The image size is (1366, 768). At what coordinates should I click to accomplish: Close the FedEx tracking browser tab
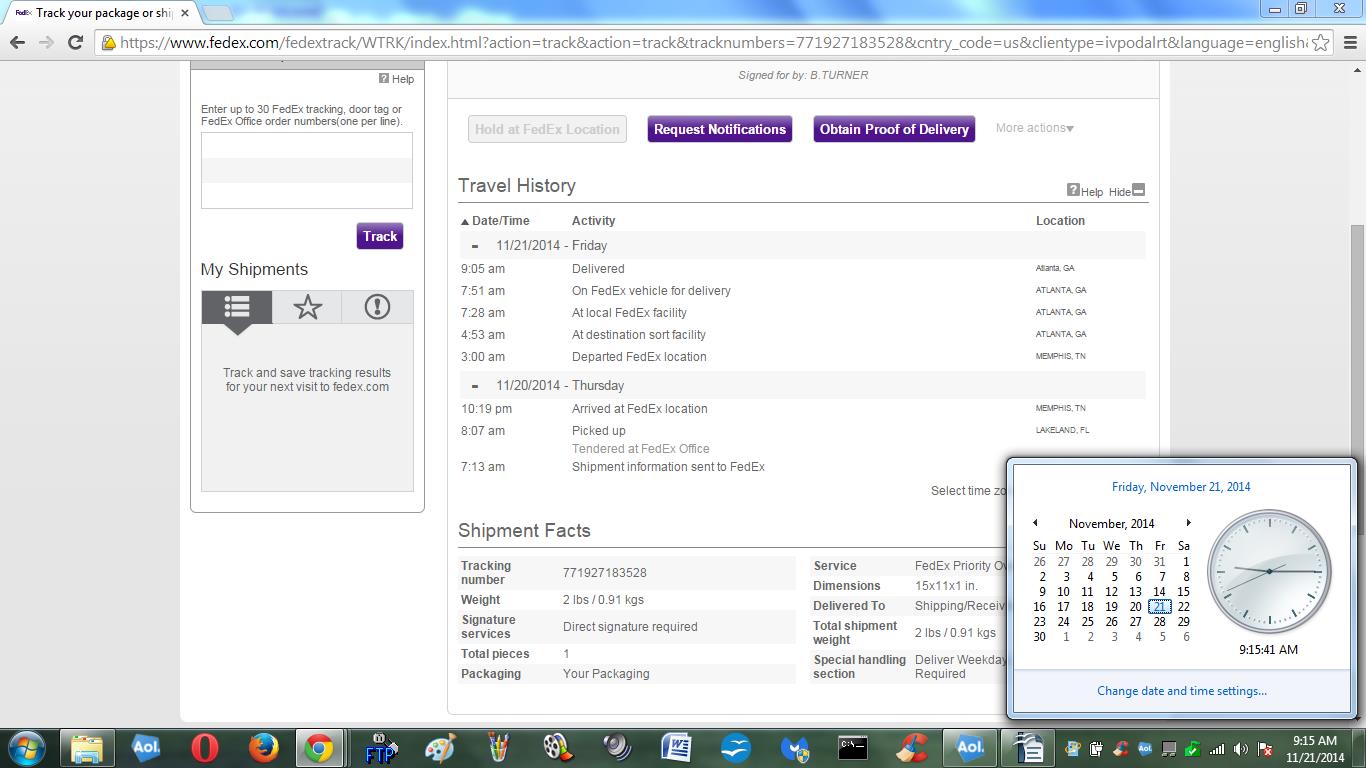(185, 13)
